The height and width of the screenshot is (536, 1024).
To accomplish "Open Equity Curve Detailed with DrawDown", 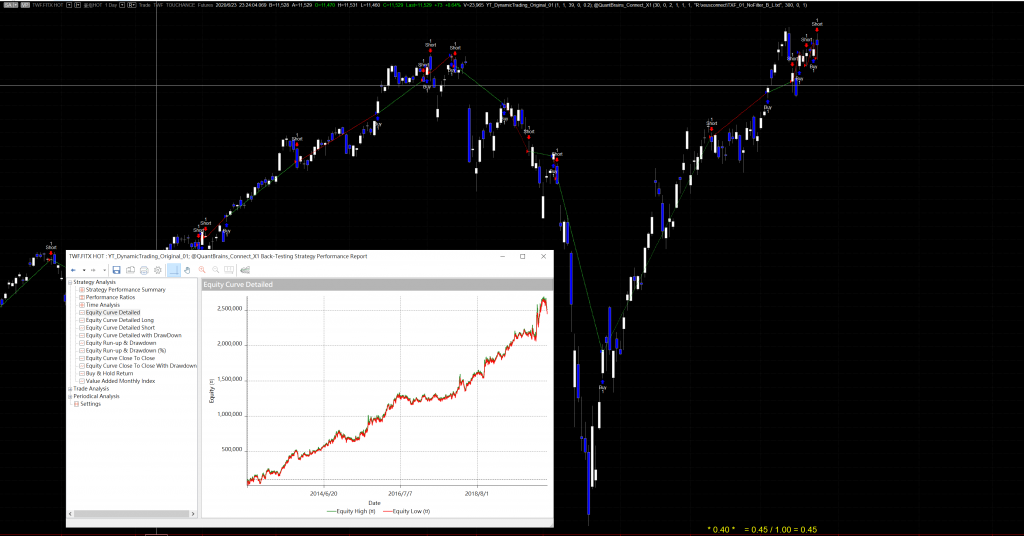I will [133, 335].
